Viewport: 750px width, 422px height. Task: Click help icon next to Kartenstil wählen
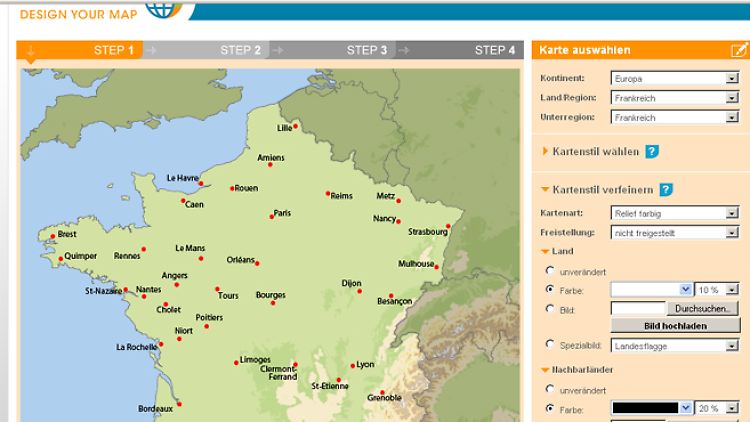click(652, 152)
